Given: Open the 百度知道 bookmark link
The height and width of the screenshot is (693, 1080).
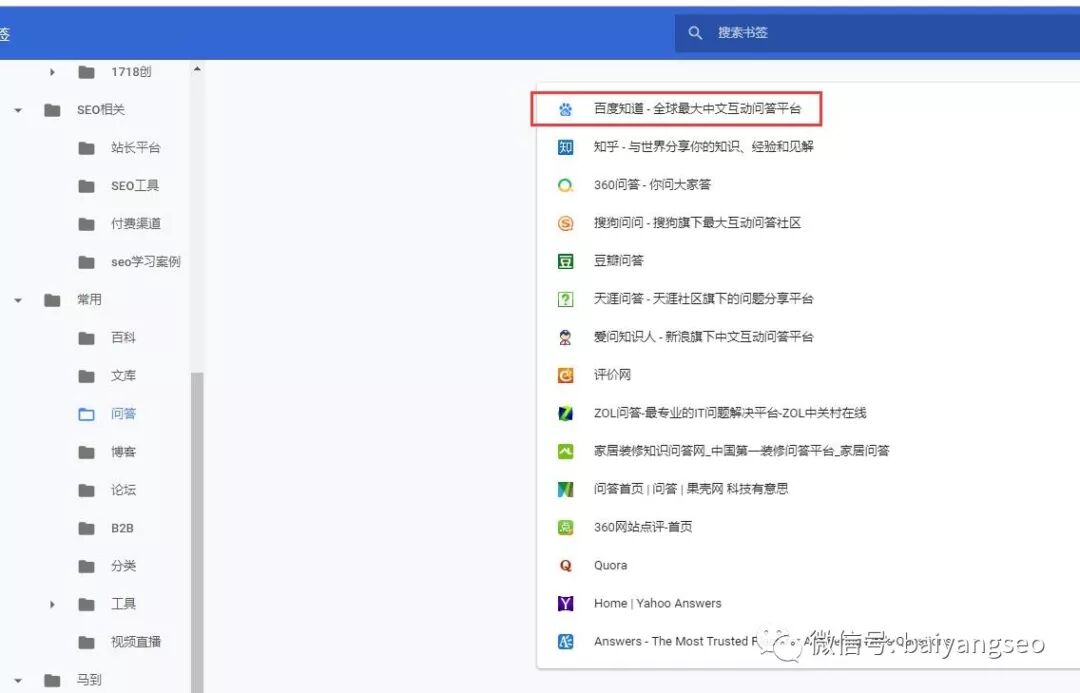Looking at the screenshot, I should click(697, 108).
